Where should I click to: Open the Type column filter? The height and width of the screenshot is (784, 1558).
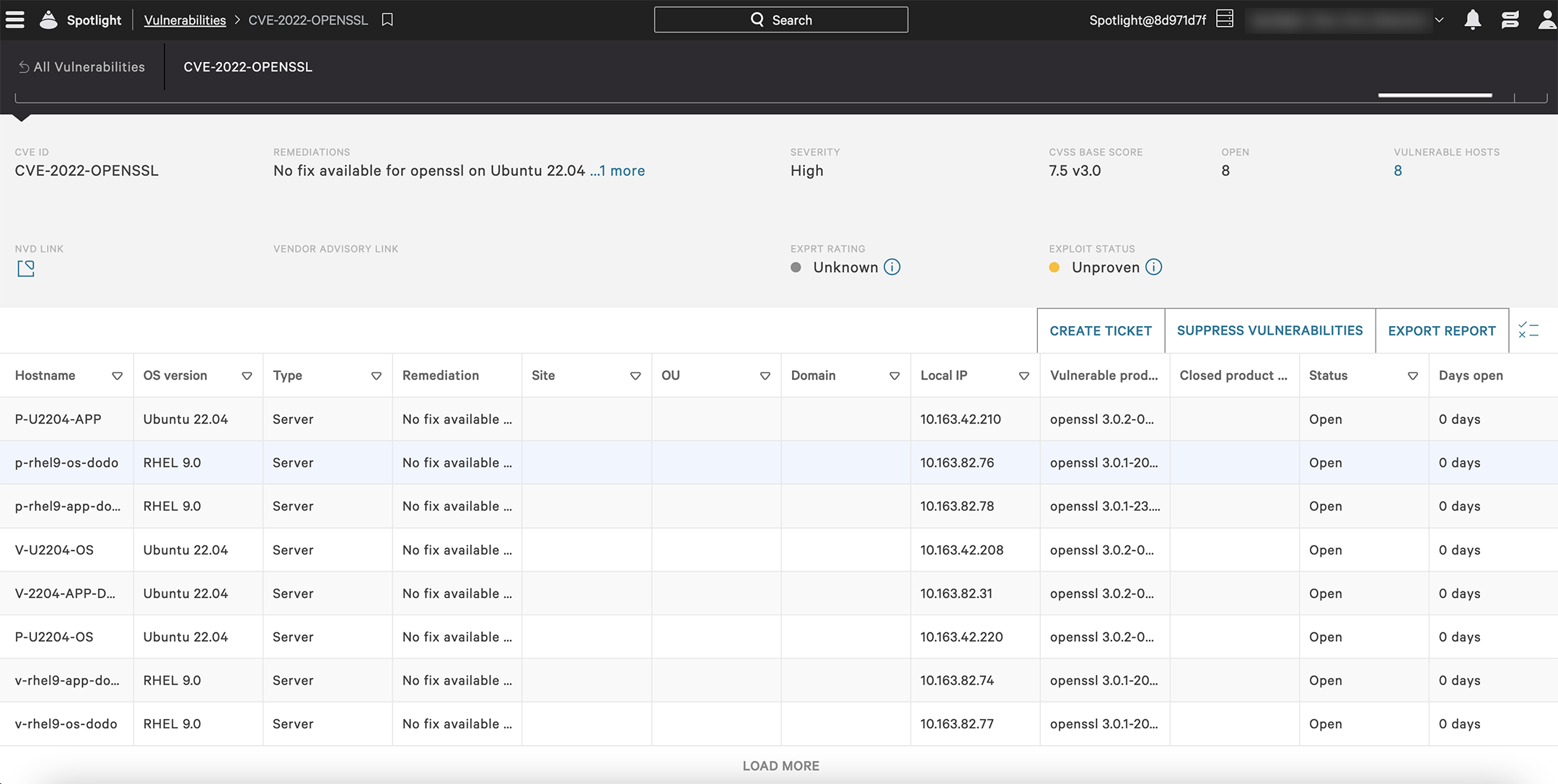pyautogui.click(x=376, y=376)
